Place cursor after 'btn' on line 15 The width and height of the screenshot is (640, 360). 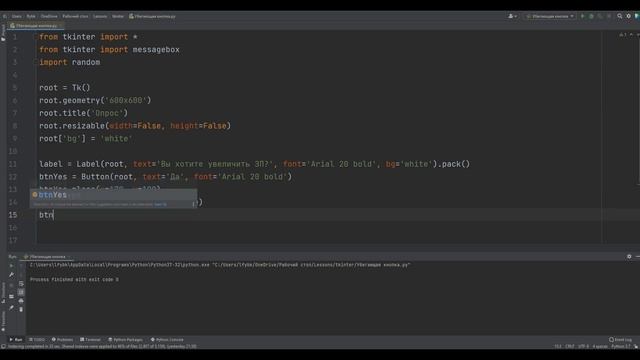(x=53, y=215)
